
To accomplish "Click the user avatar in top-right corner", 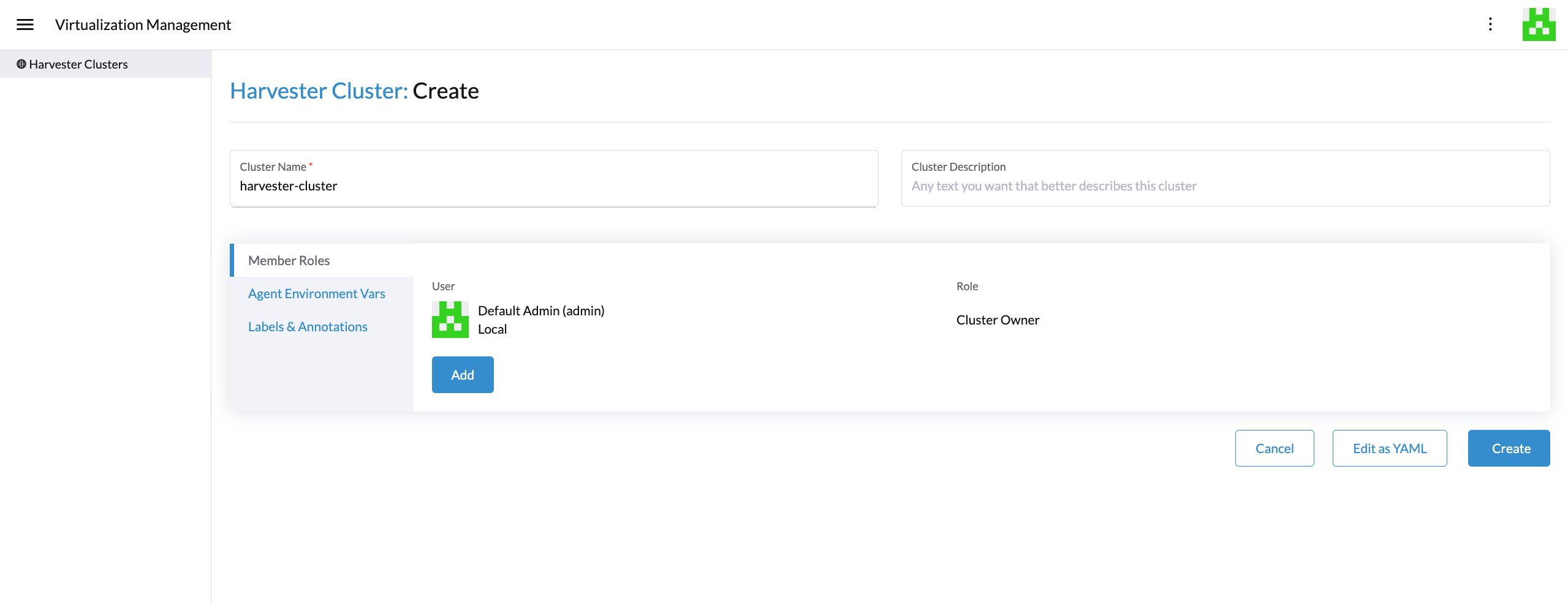I will coord(1538,24).
